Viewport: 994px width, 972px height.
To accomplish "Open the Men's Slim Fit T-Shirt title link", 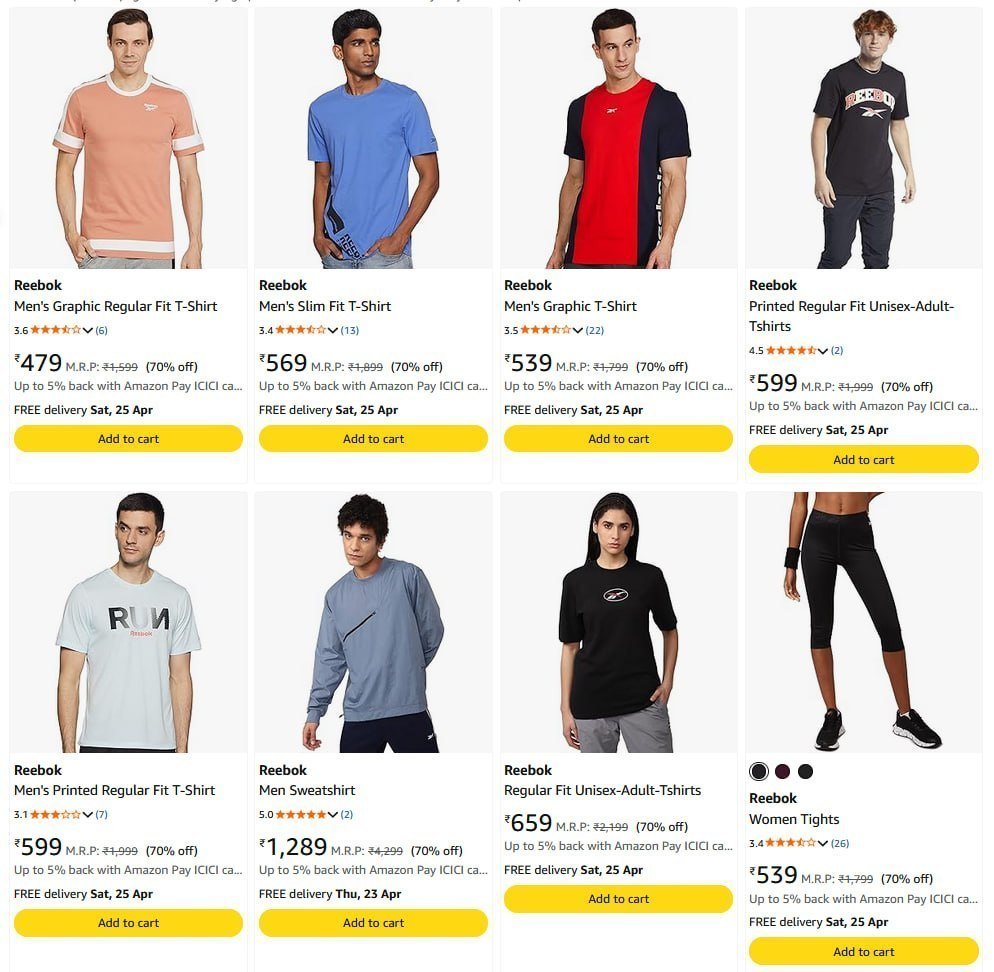I will tap(325, 306).
